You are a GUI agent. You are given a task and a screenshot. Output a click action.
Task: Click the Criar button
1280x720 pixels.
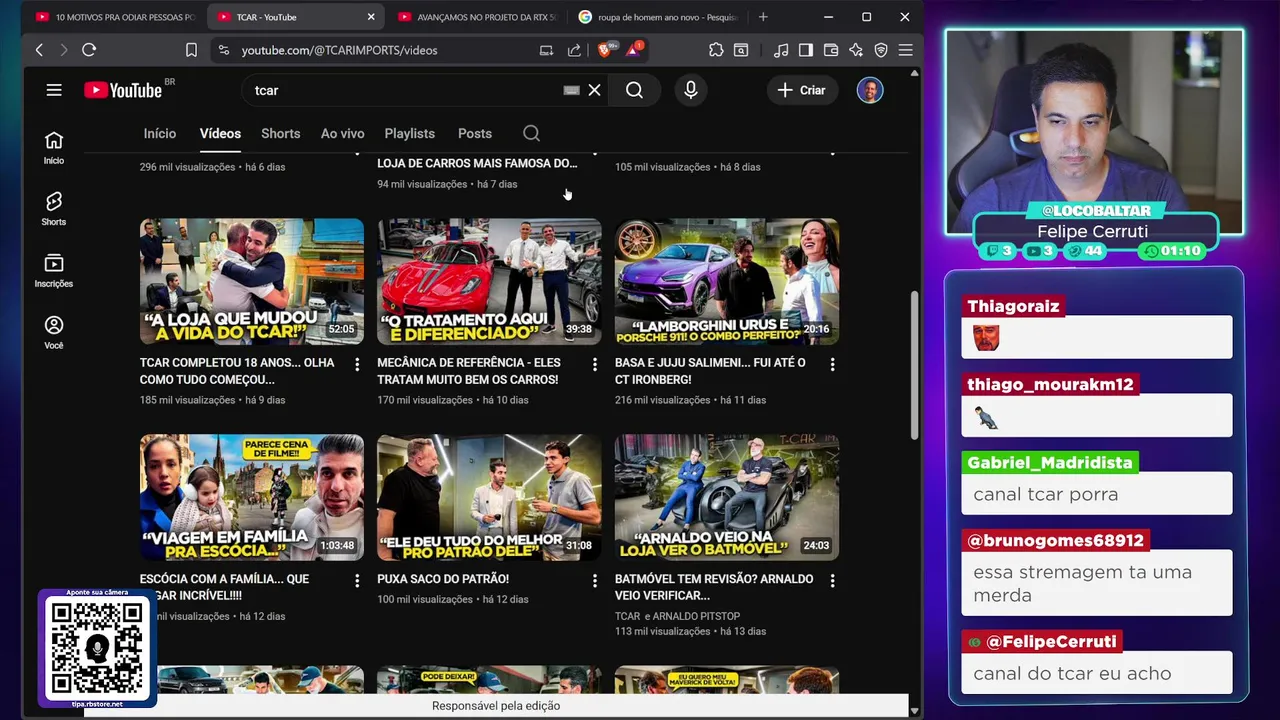pos(802,90)
